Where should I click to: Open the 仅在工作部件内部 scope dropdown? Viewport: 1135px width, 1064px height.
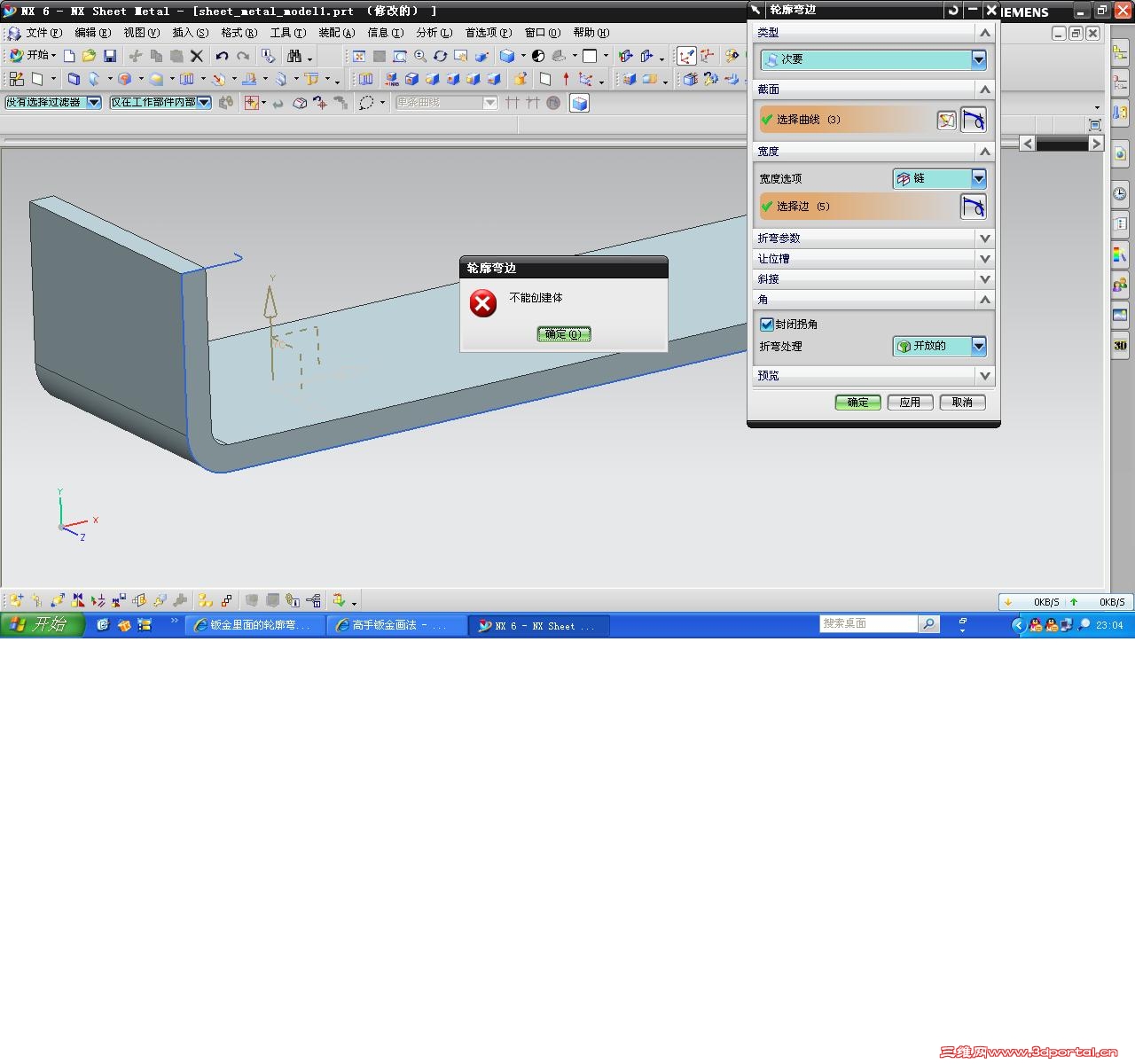pyautogui.click(x=160, y=103)
